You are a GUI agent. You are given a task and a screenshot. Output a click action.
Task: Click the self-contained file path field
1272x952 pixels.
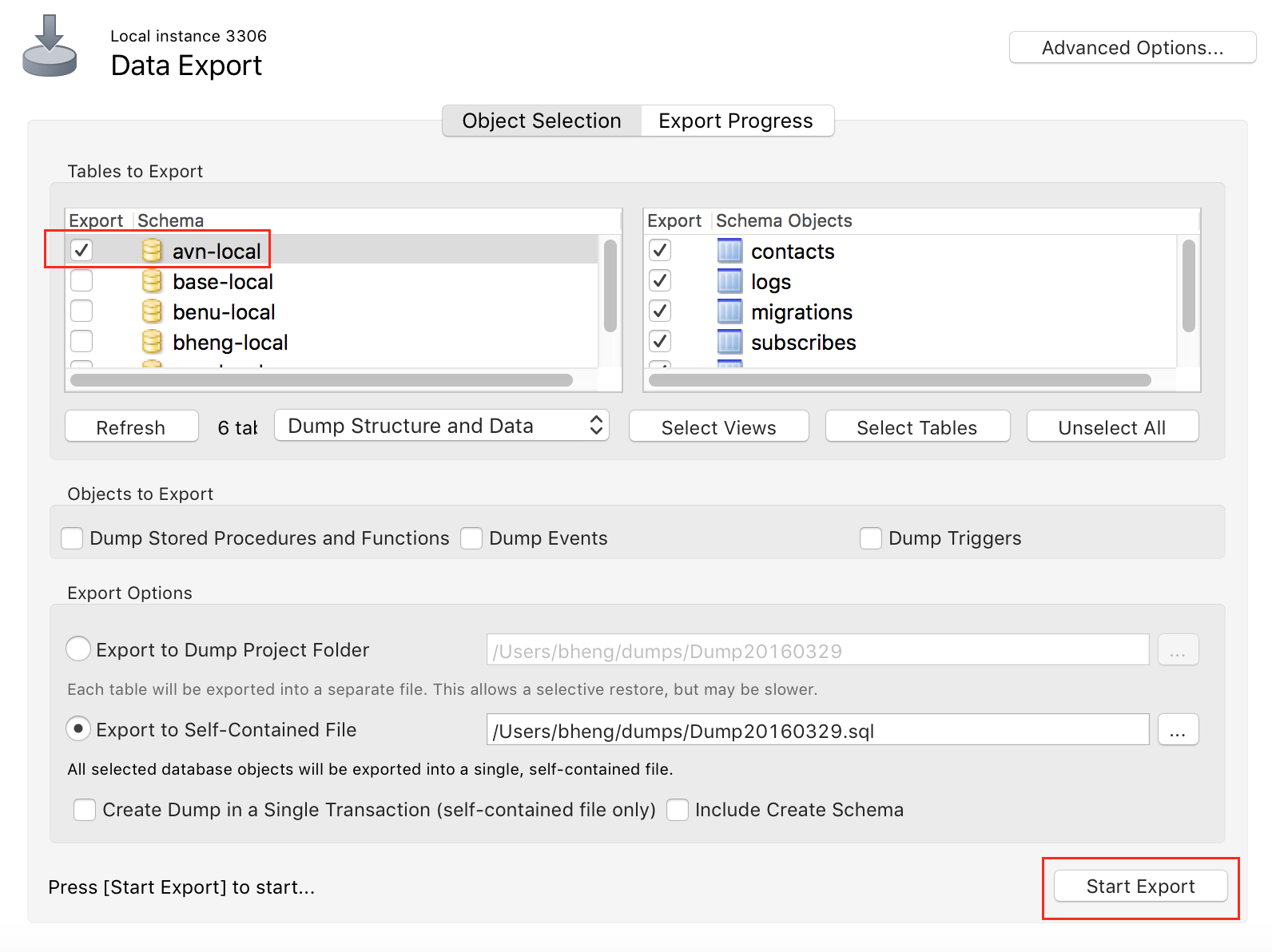pos(817,730)
